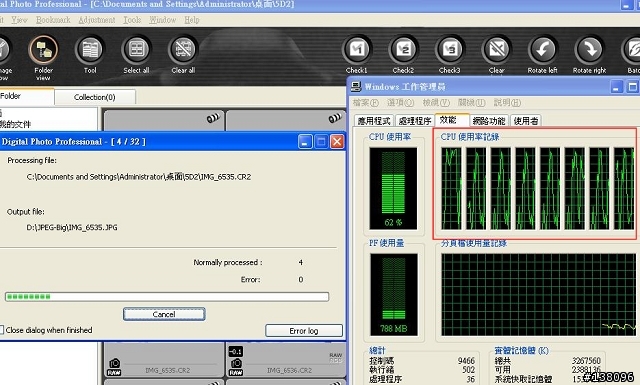Open 使用者 tab in Task Manager
The image size is (640, 385).
tap(526, 120)
